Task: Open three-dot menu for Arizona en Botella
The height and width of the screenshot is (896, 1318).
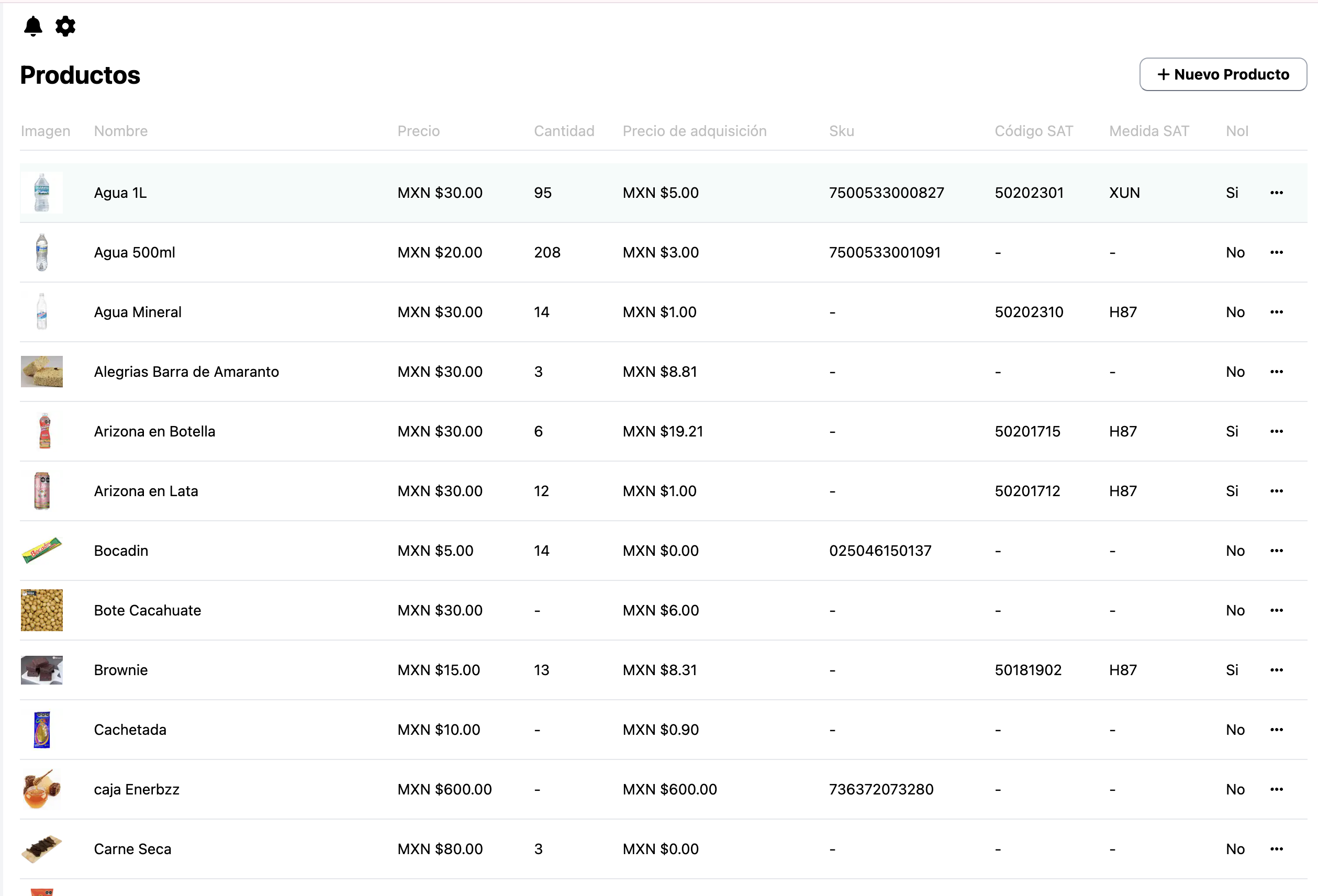Action: (1276, 432)
